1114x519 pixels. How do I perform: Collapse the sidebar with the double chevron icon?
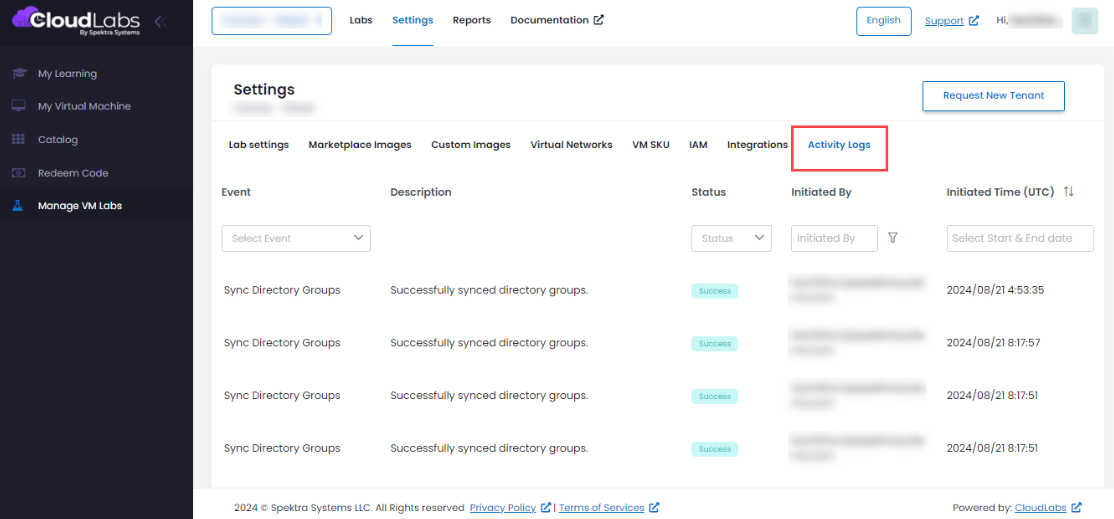point(161,21)
